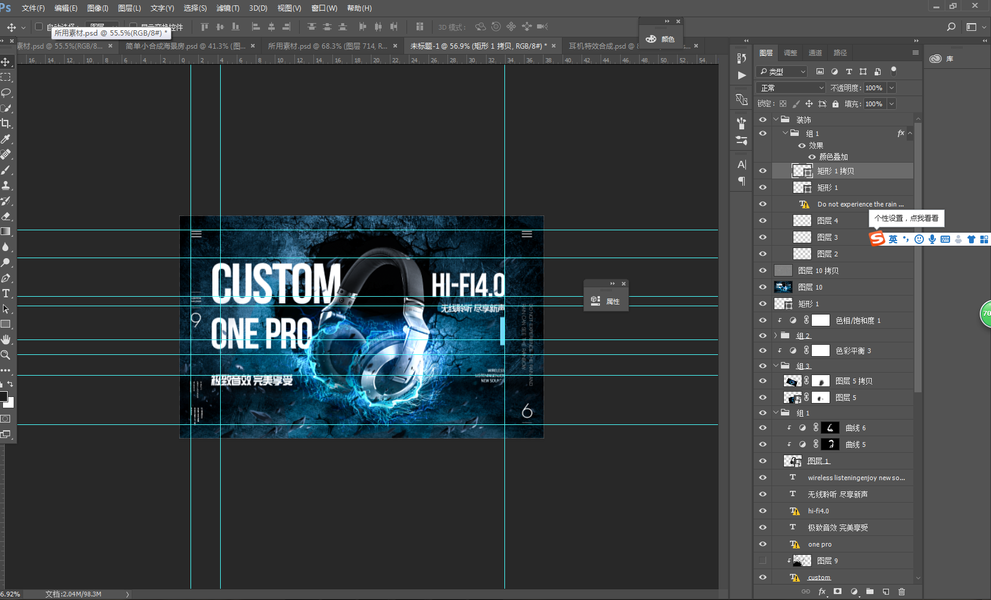Image resolution: width=991 pixels, height=600 pixels.
Task: Open the 属性 floating panel
Action: 605,301
